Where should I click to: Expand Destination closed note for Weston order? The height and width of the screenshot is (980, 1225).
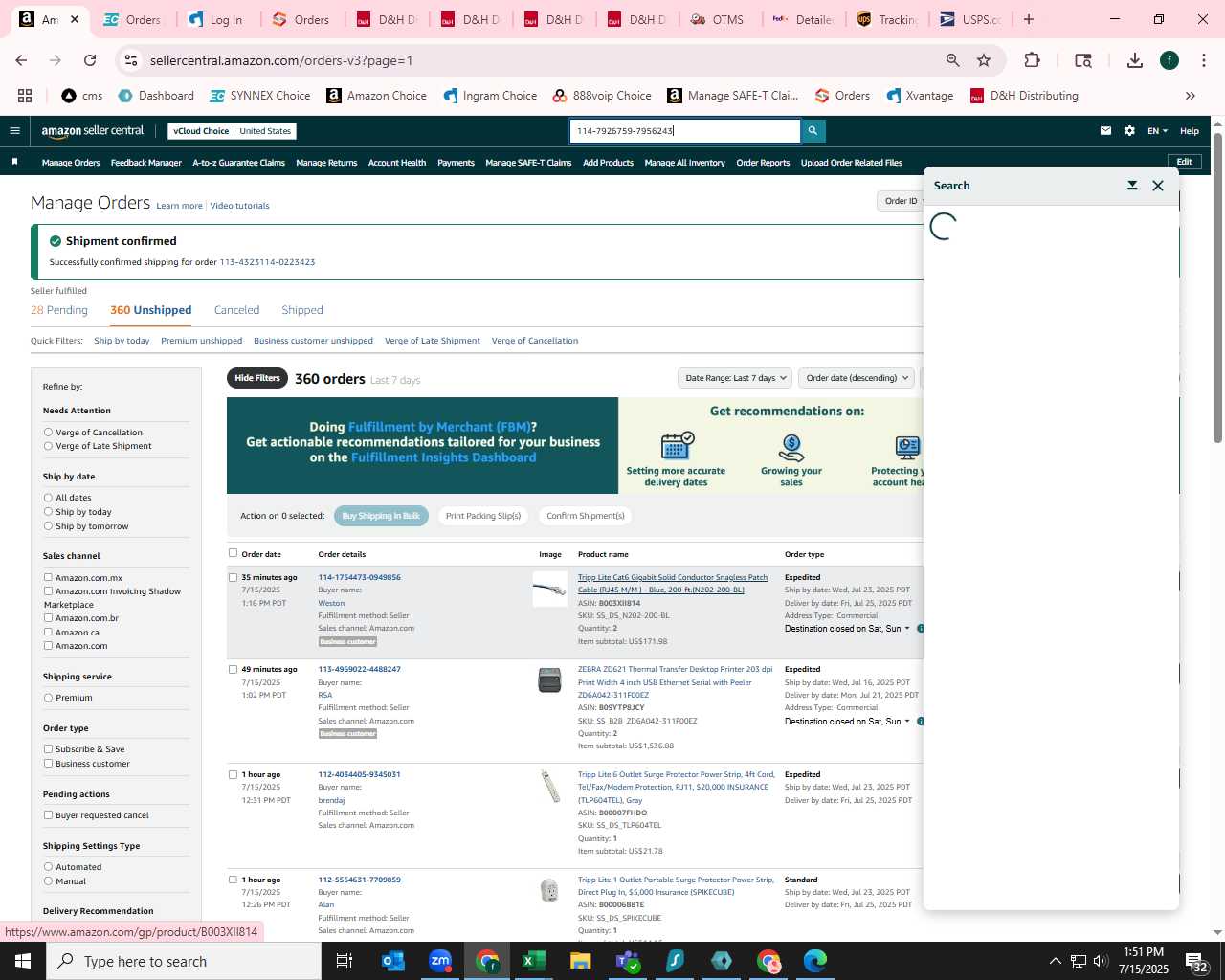point(847,629)
